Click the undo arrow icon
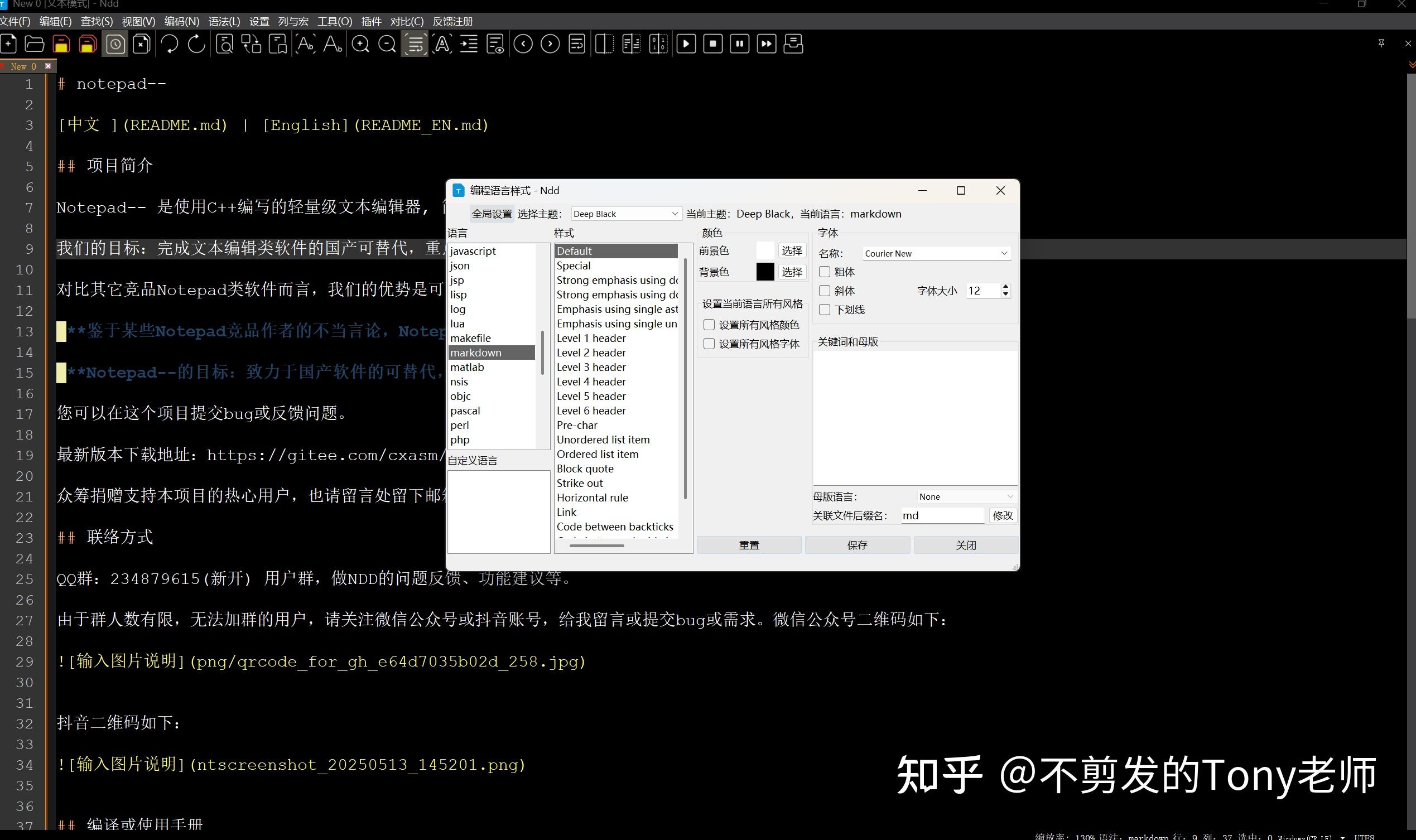The height and width of the screenshot is (840, 1416). 169,44
